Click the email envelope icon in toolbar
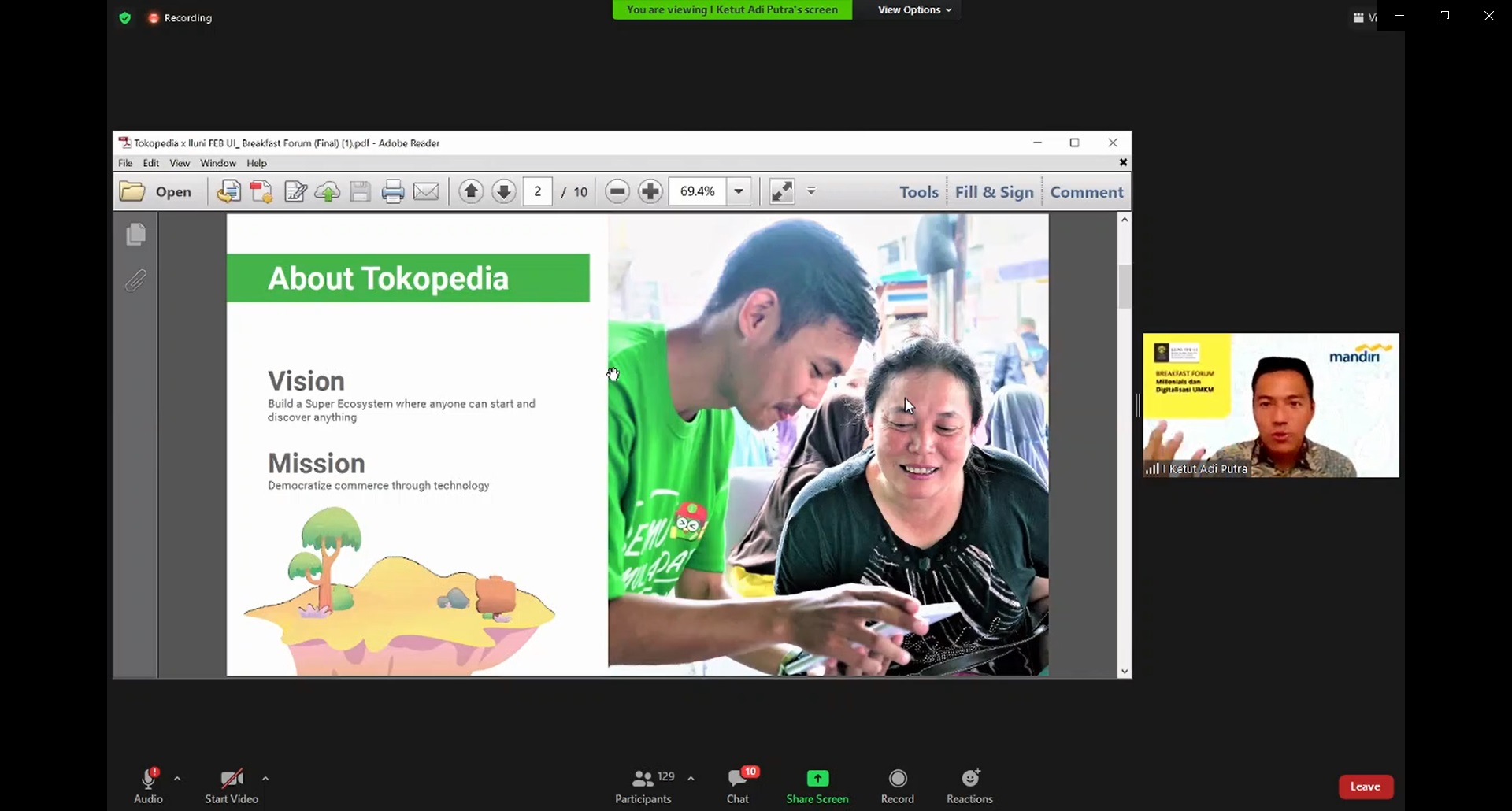Image resolution: width=1512 pixels, height=811 pixels. pos(426,191)
